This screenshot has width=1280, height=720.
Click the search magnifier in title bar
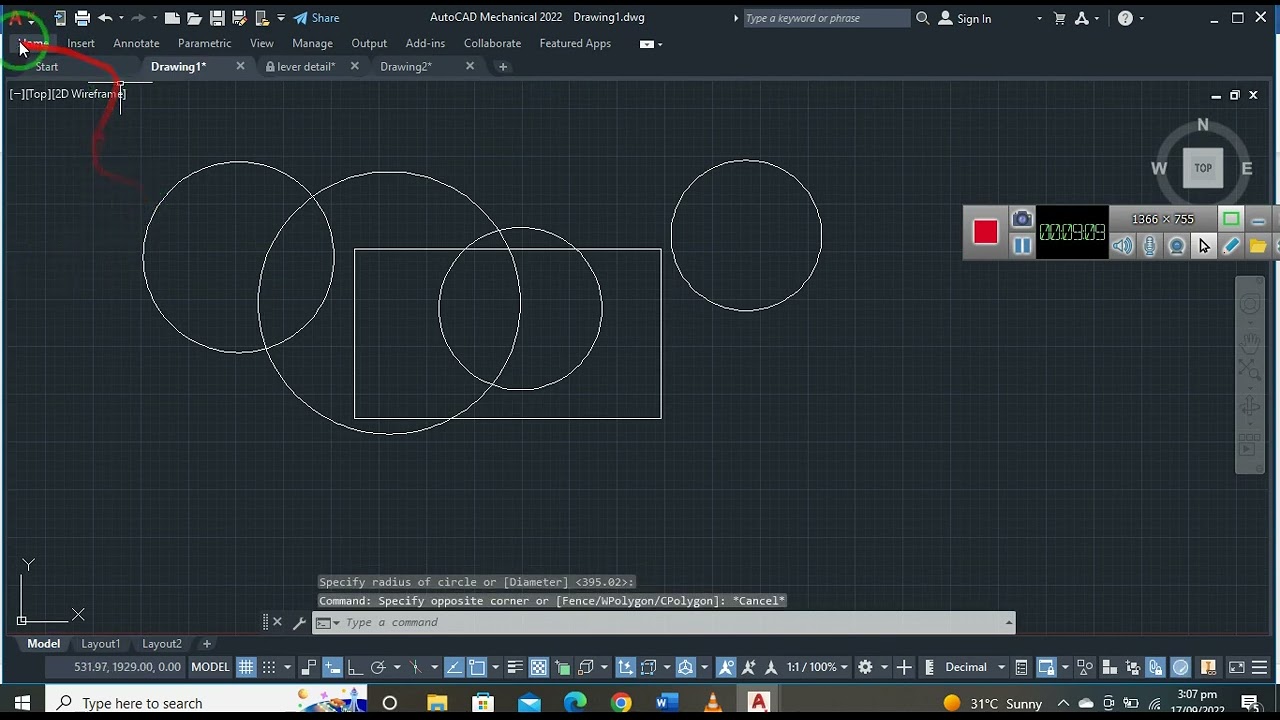[x=922, y=18]
